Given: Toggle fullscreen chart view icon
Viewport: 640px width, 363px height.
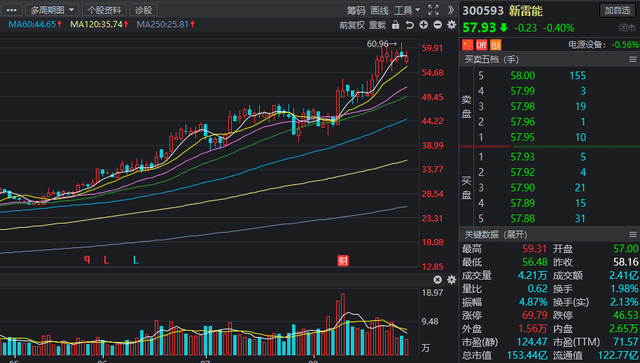Looking at the screenshot, I should [433, 10].
